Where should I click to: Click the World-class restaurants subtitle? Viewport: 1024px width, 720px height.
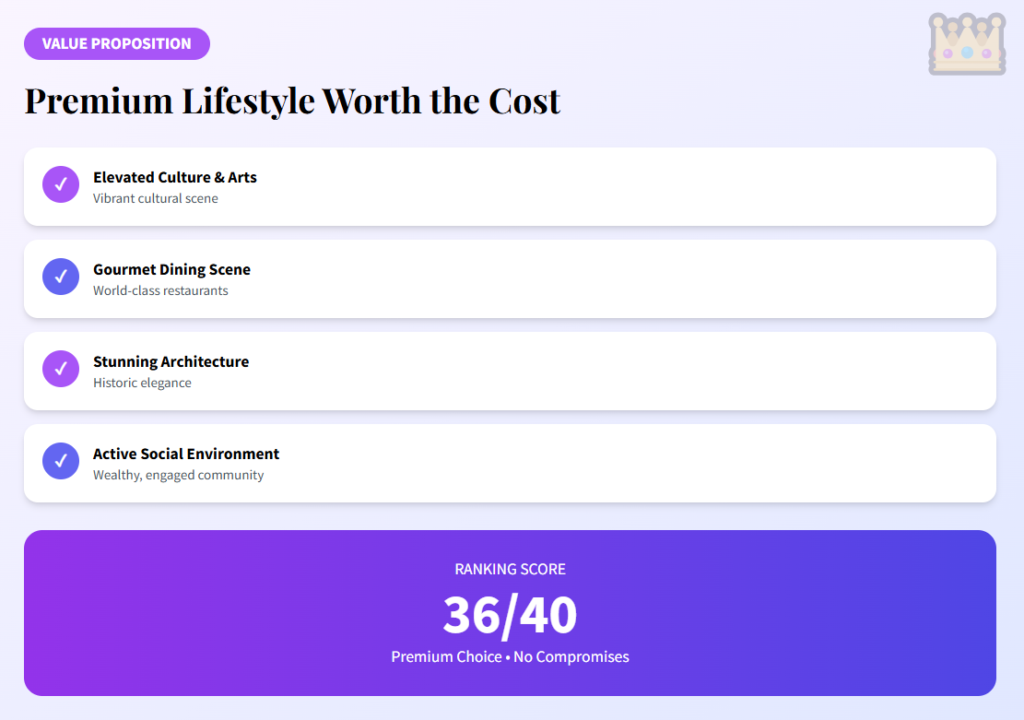point(160,291)
